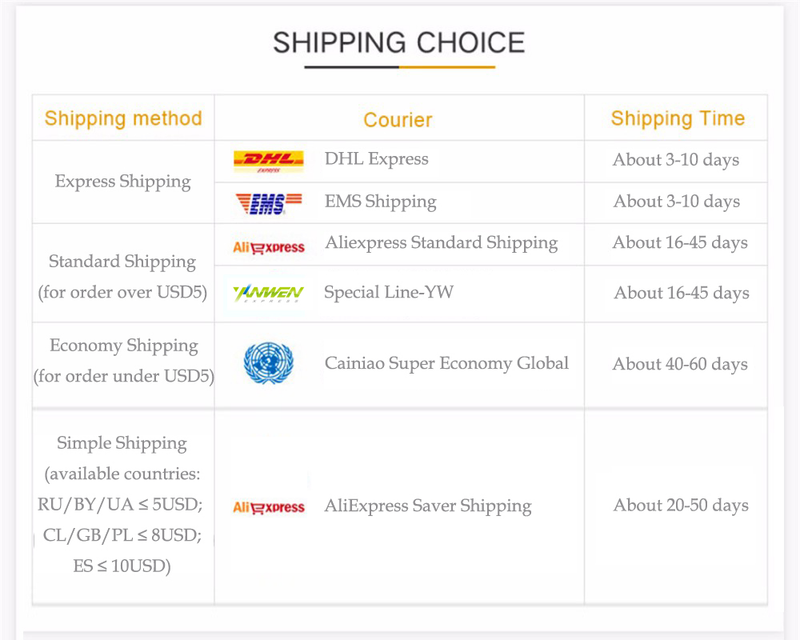Click the About 20-50 days cell
Image resolution: width=800 pixels, height=640 pixels.
point(680,506)
